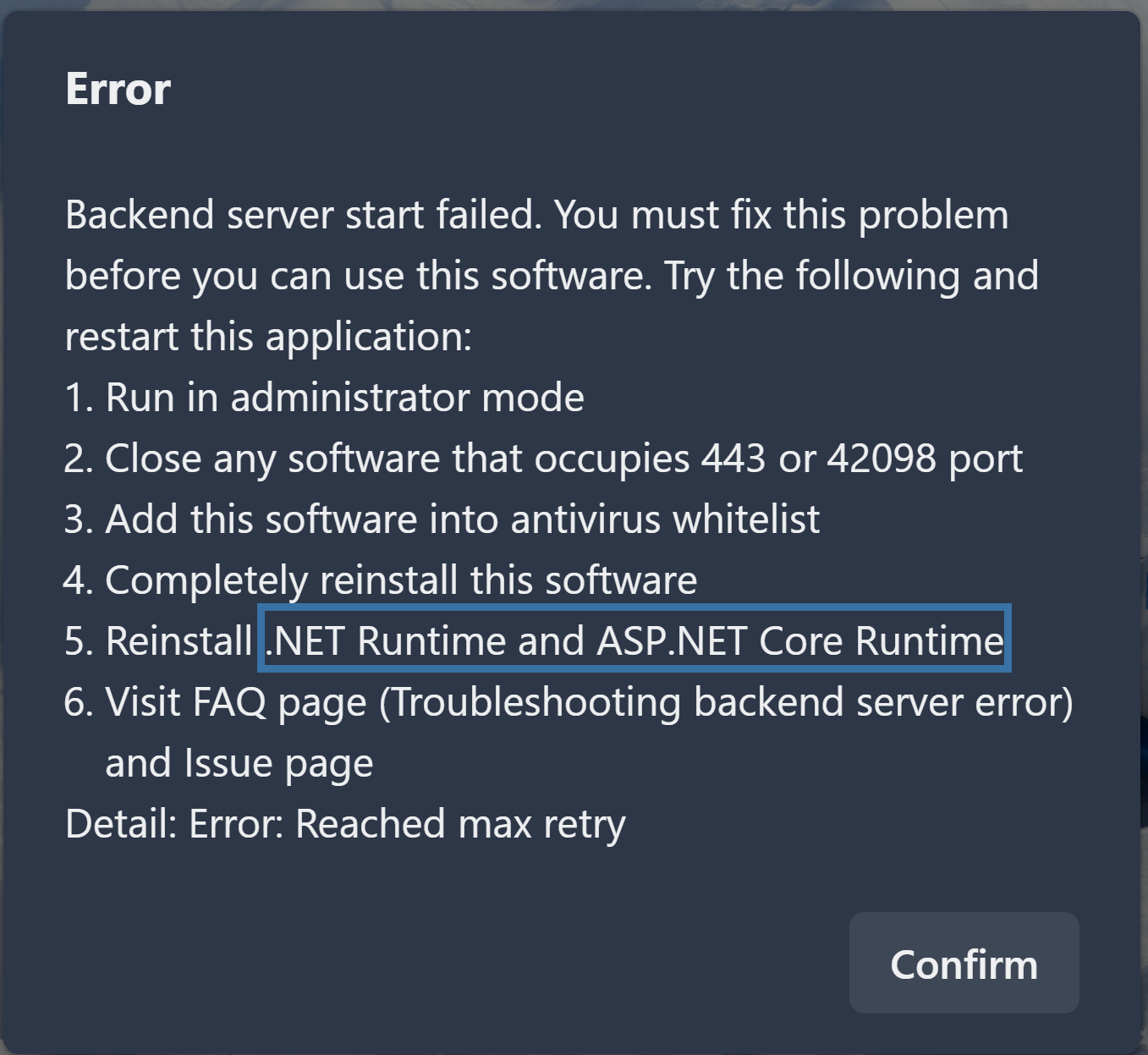Click the antivirus whitelist step
The width and height of the screenshot is (1148, 1055).
pyautogui.click(x=462, y=519)
